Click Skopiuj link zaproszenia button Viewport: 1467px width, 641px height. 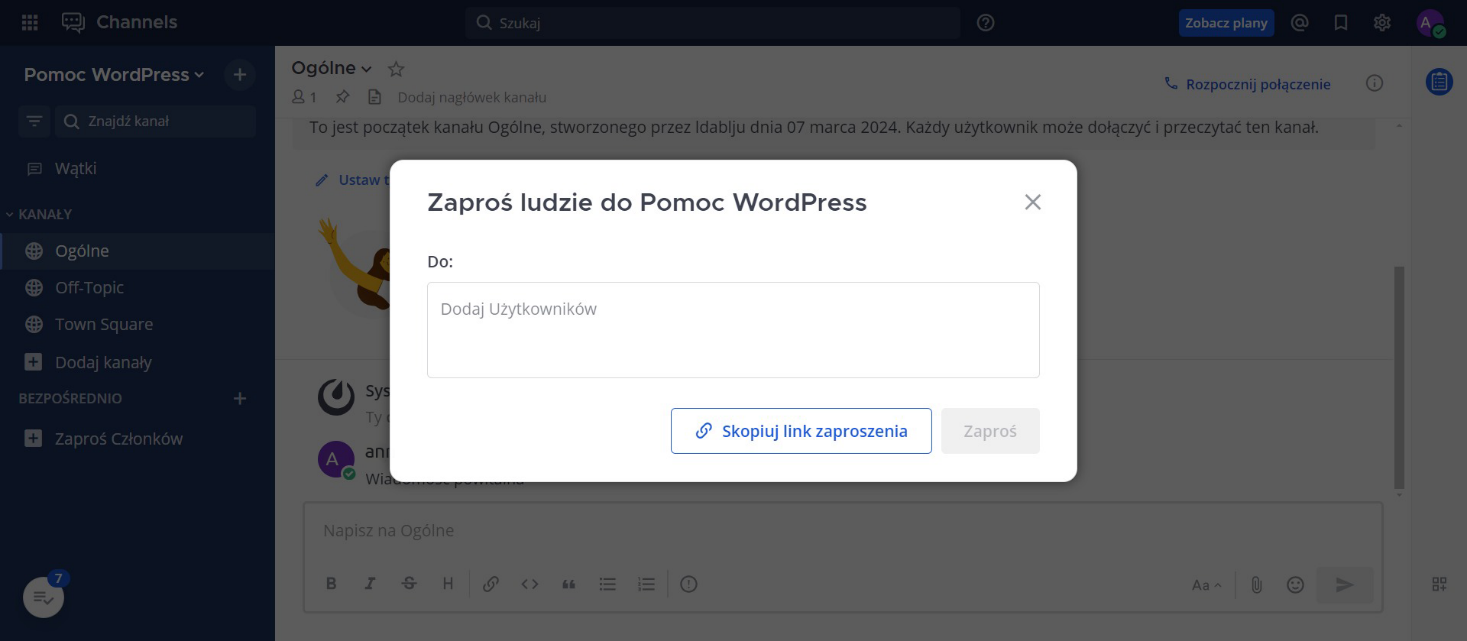tap(801, 431)
